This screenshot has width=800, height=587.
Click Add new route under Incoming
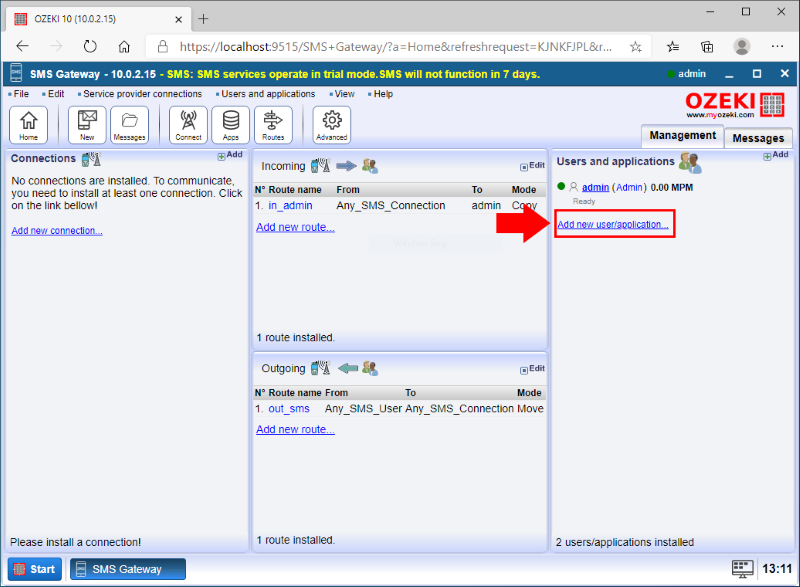295,227
